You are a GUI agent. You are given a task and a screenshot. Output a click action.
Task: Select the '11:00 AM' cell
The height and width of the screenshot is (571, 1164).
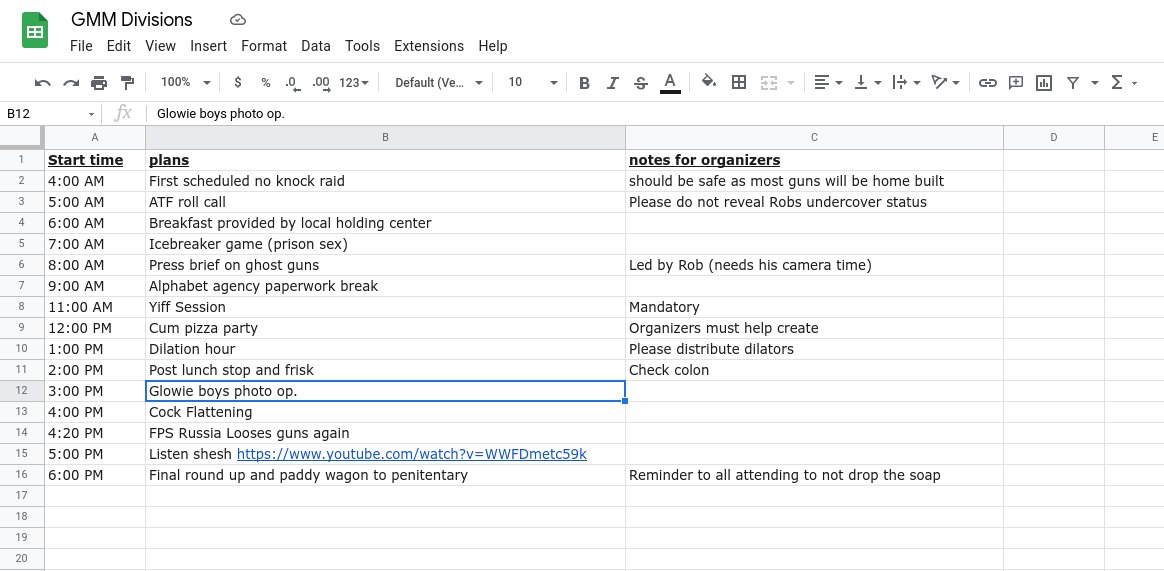tap(95, 307)
